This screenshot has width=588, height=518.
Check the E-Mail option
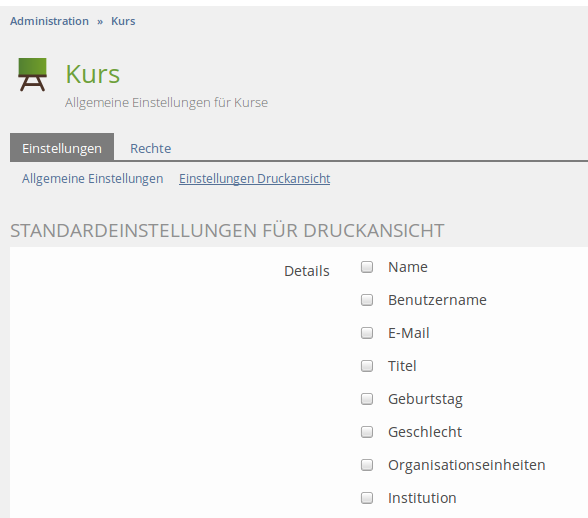pos(367,333)
